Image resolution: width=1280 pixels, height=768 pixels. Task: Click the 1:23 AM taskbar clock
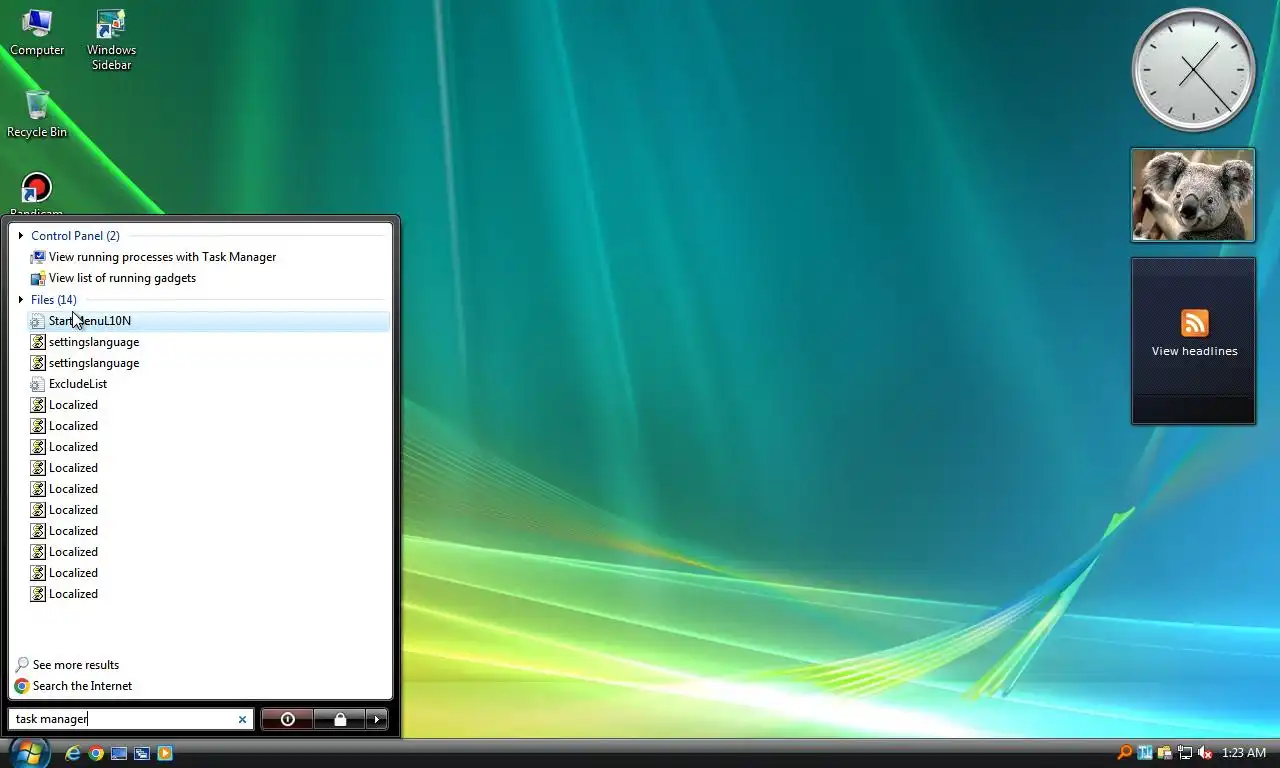pos(1244,753)
